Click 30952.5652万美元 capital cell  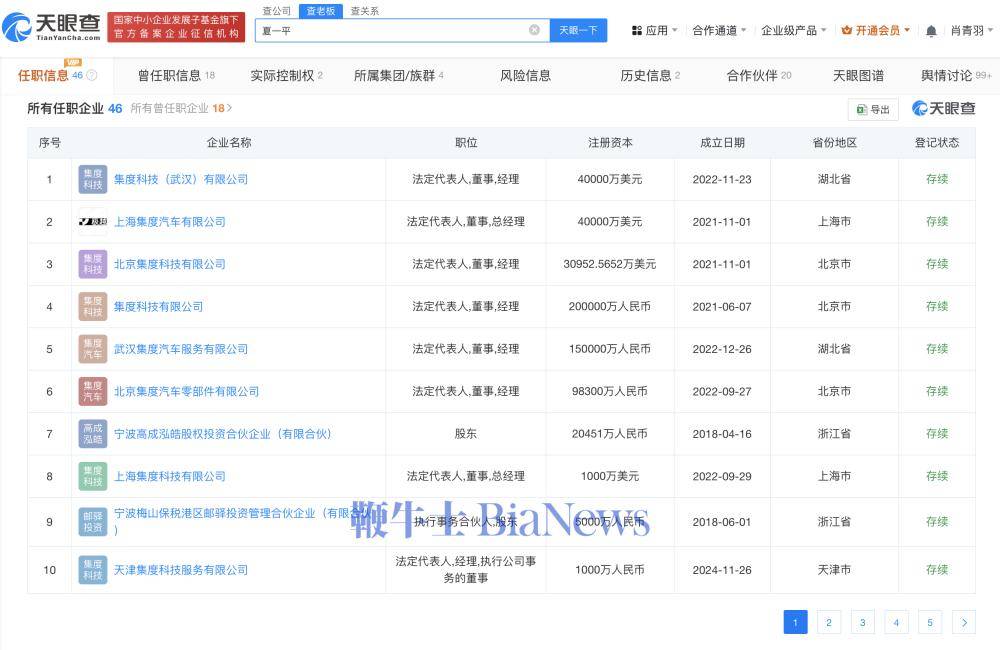610,264
